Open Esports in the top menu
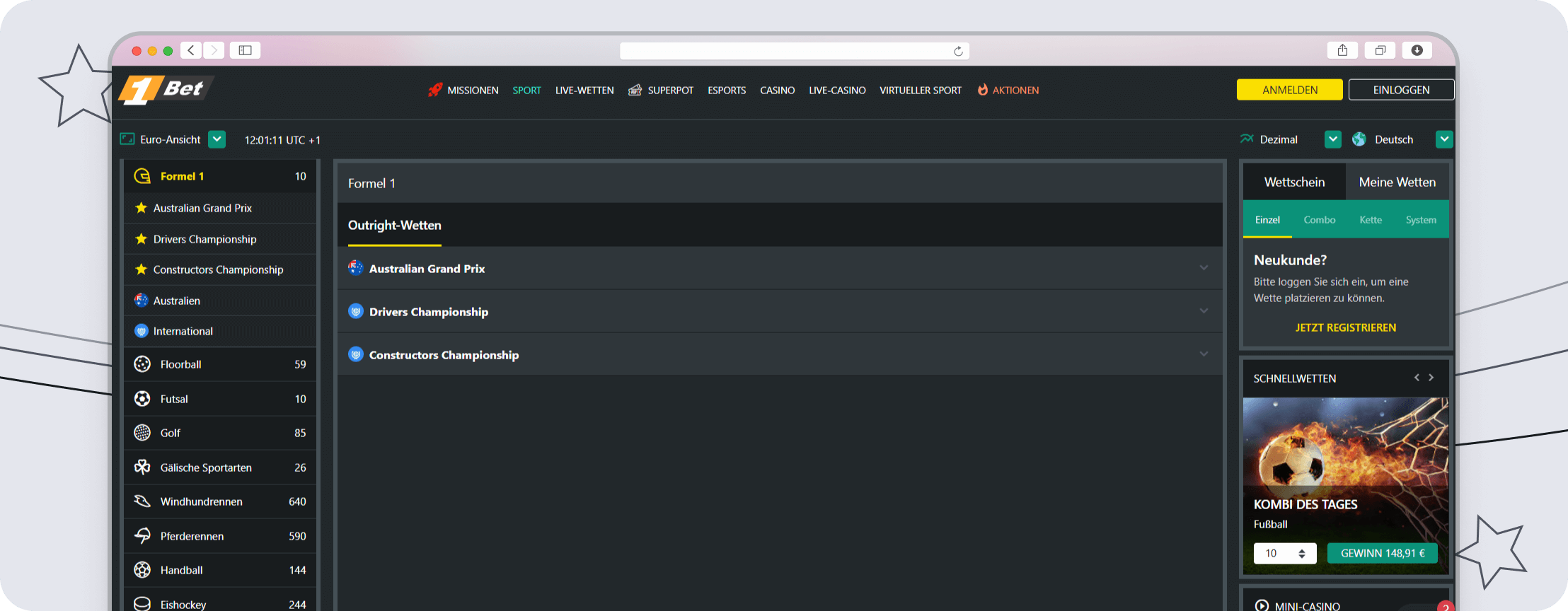1568x611 pixels. pyautogui.click(x=727, y=91)
